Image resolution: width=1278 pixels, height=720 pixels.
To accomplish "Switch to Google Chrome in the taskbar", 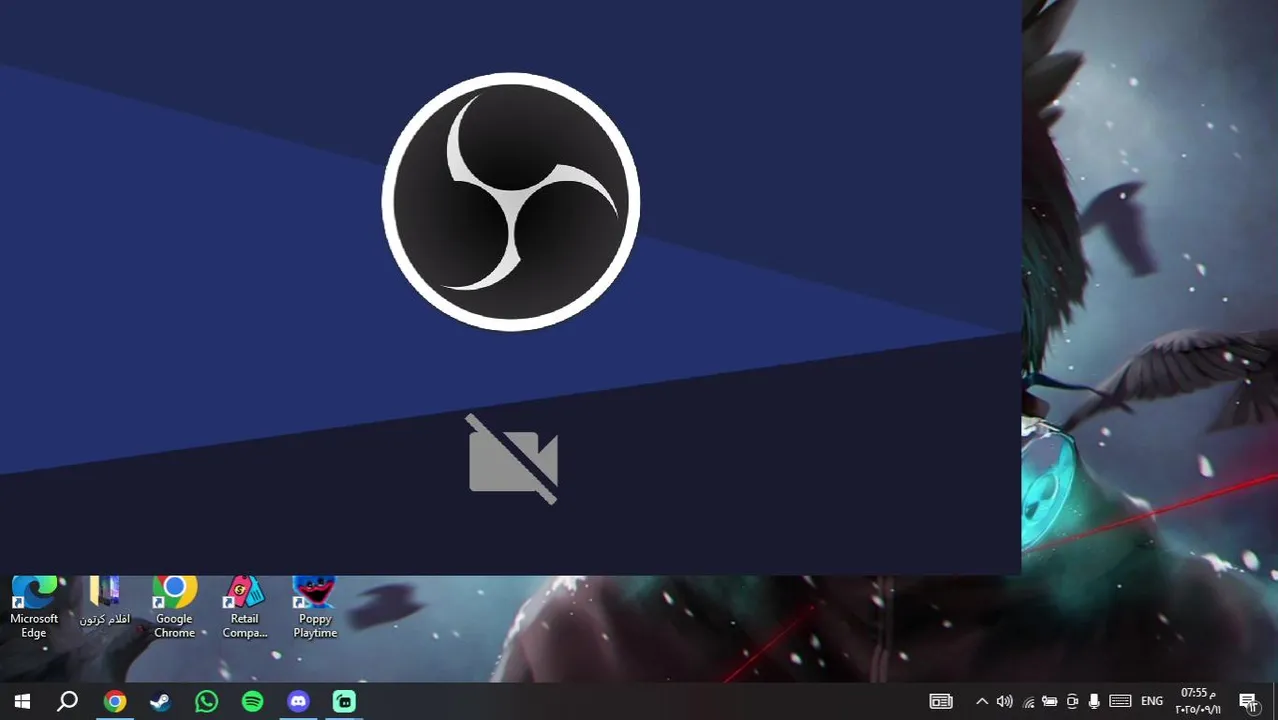I will [x=115, y=701].
